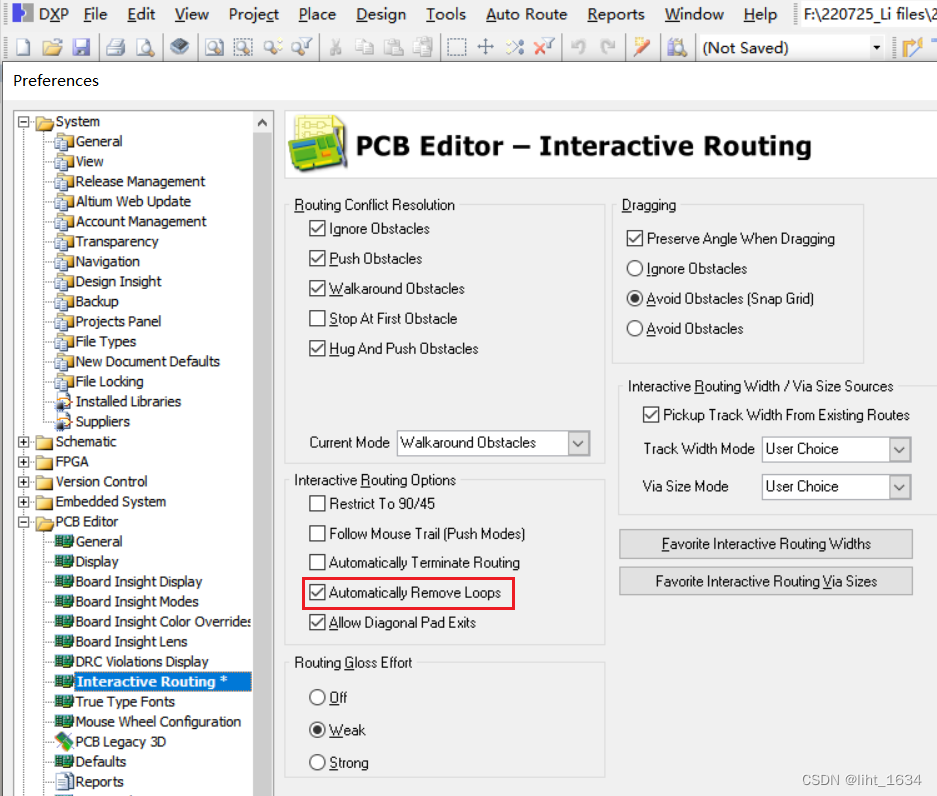Click Favorite Interactive Routing Via Sizes button
Screen dimensions: 937x796
[x=765, y=581]
